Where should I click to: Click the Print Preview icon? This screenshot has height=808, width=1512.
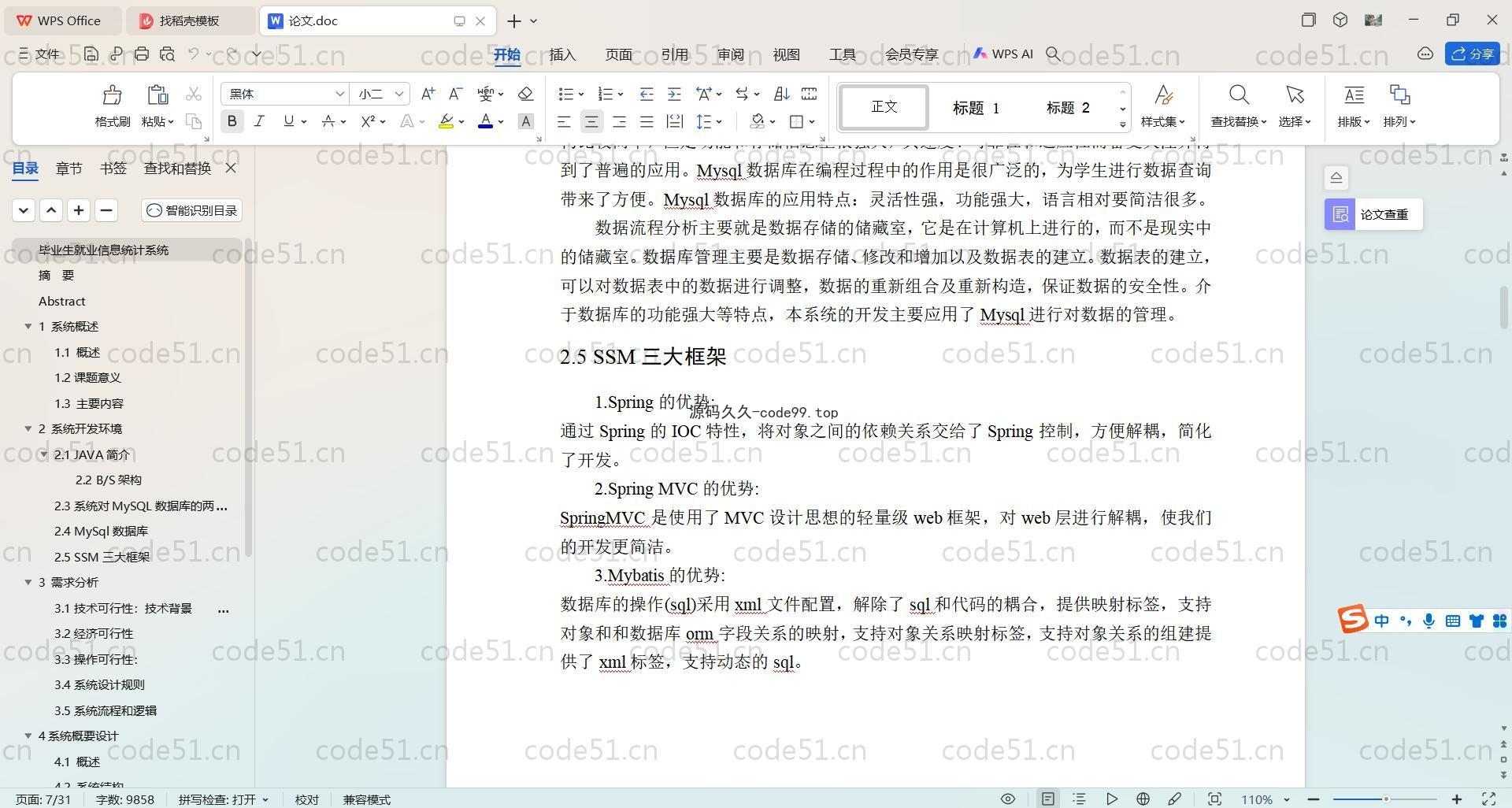[167, 54]
